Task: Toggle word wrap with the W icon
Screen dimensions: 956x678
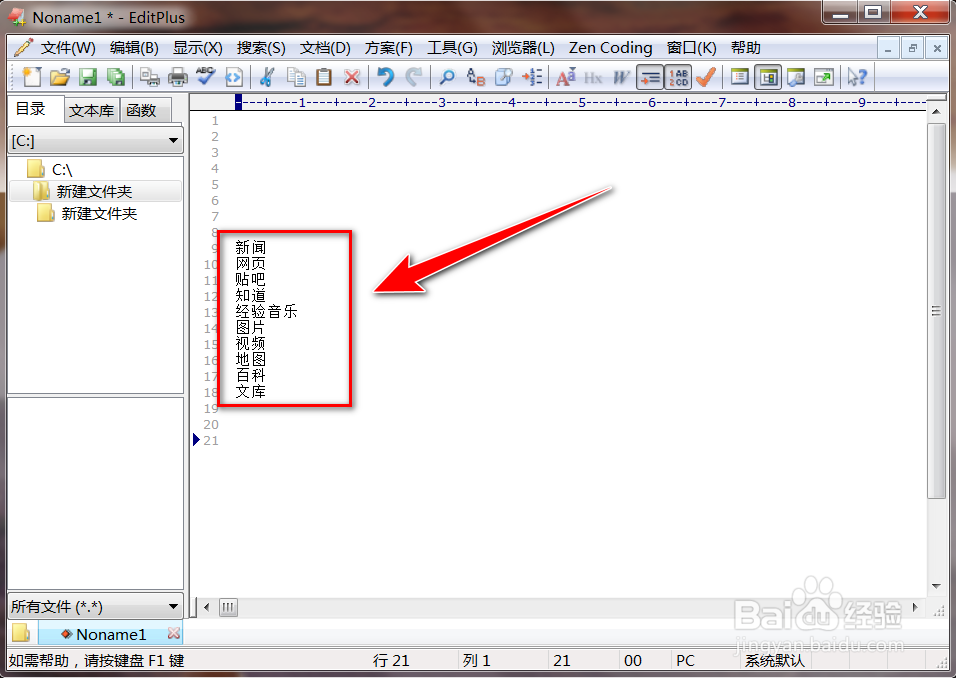Action: [x=619, y=76]
